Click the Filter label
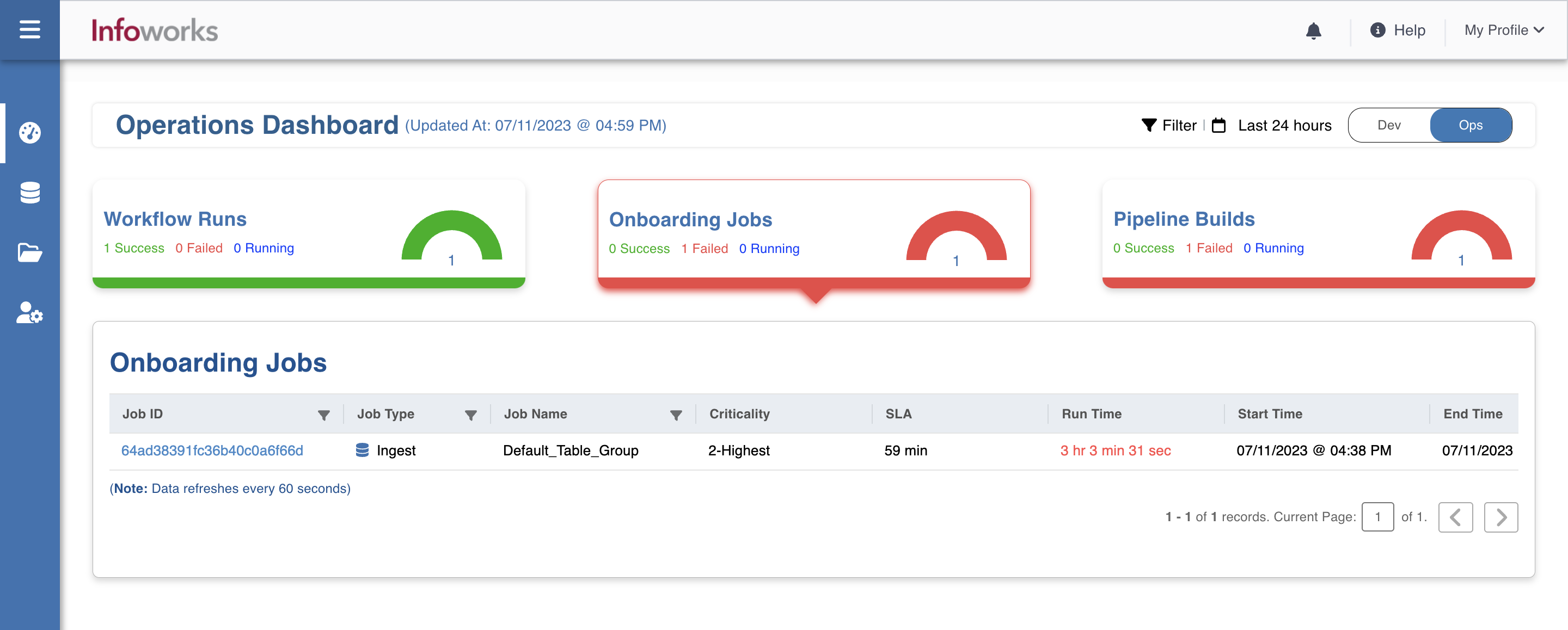This screenshot has width=1568, height=630. [x=1179, y=125]
